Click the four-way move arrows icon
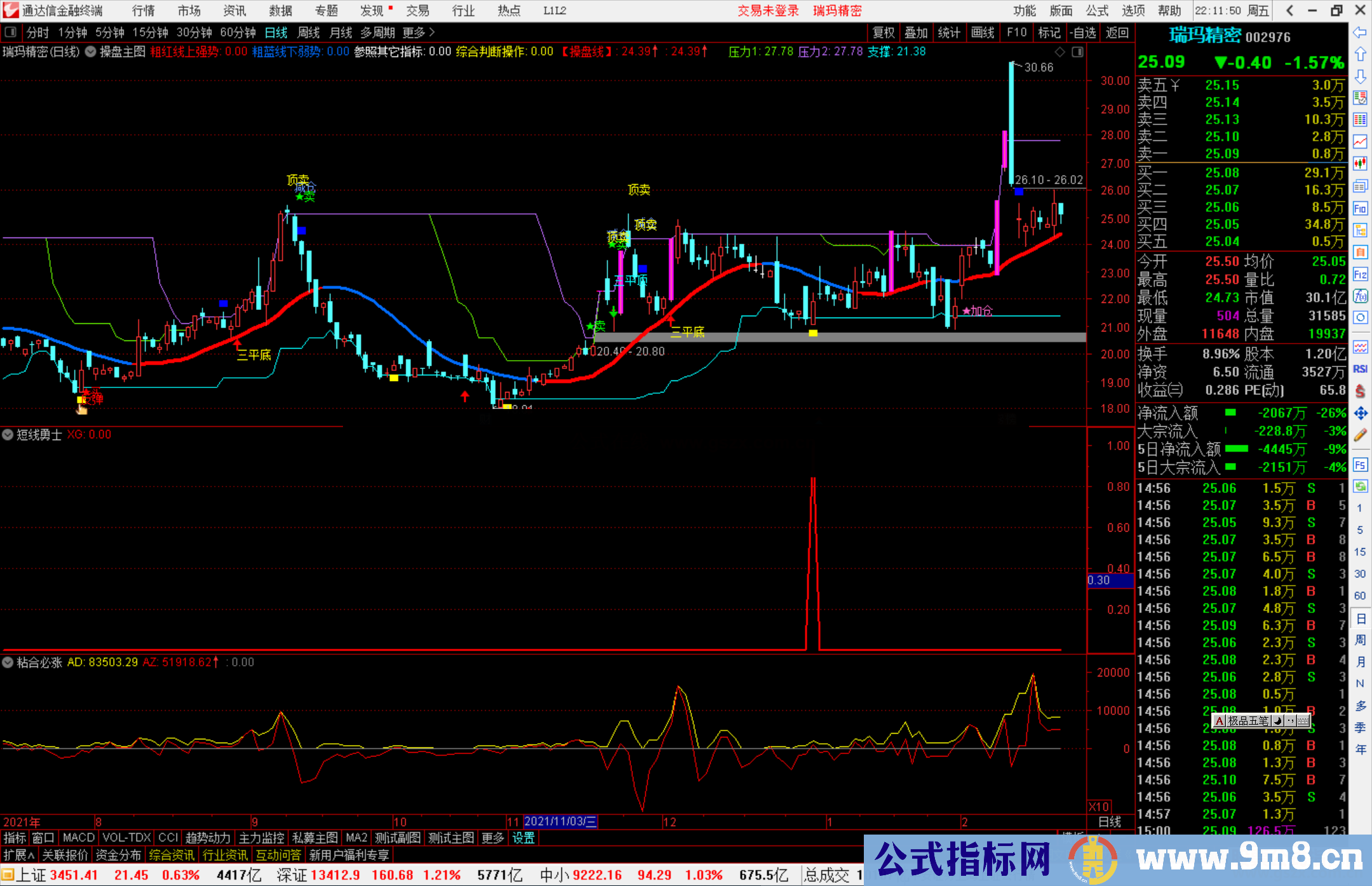Screen dimensions: 1372x886 point(1360,413)
